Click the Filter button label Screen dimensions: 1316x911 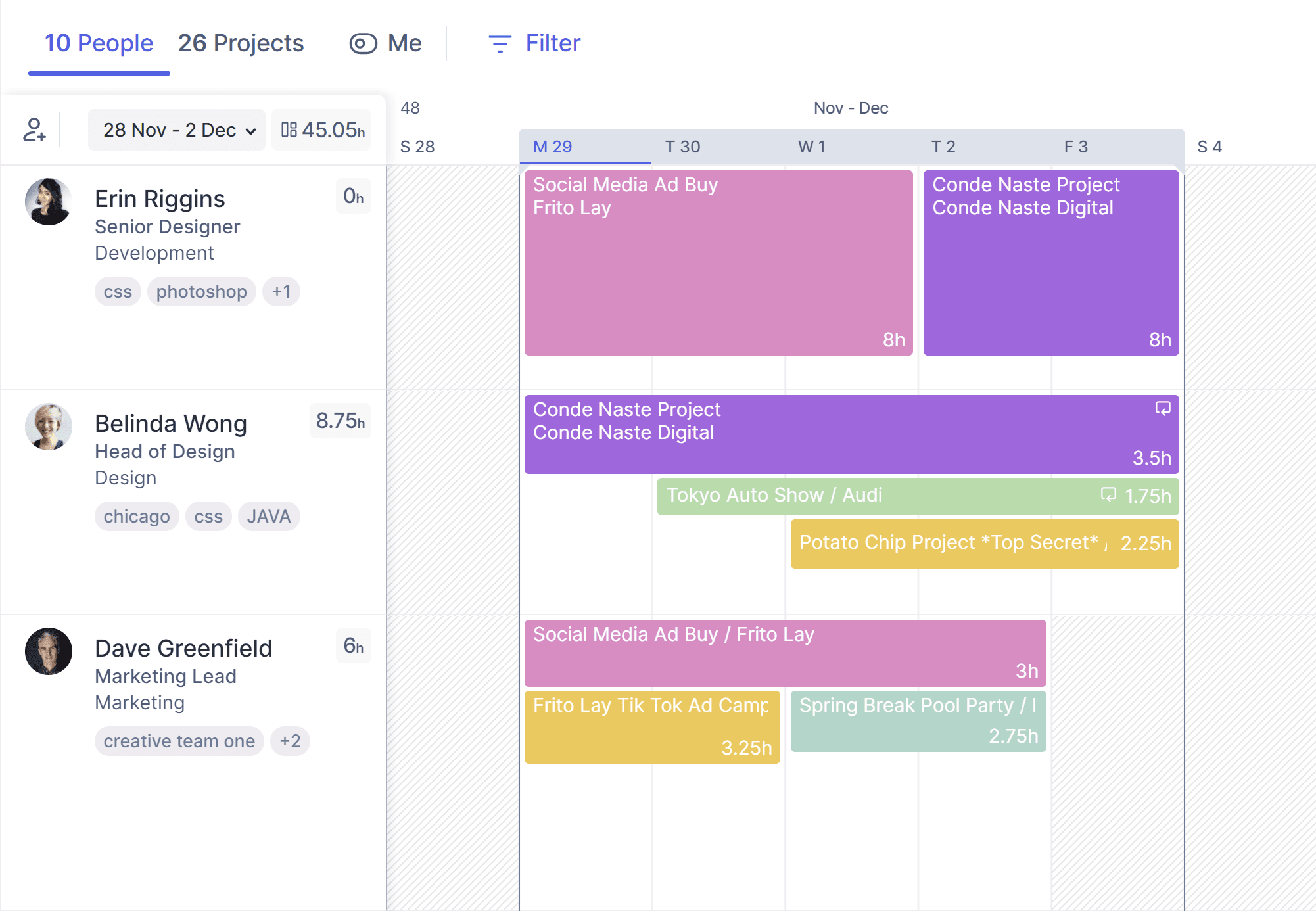click(x=553, y=43)
